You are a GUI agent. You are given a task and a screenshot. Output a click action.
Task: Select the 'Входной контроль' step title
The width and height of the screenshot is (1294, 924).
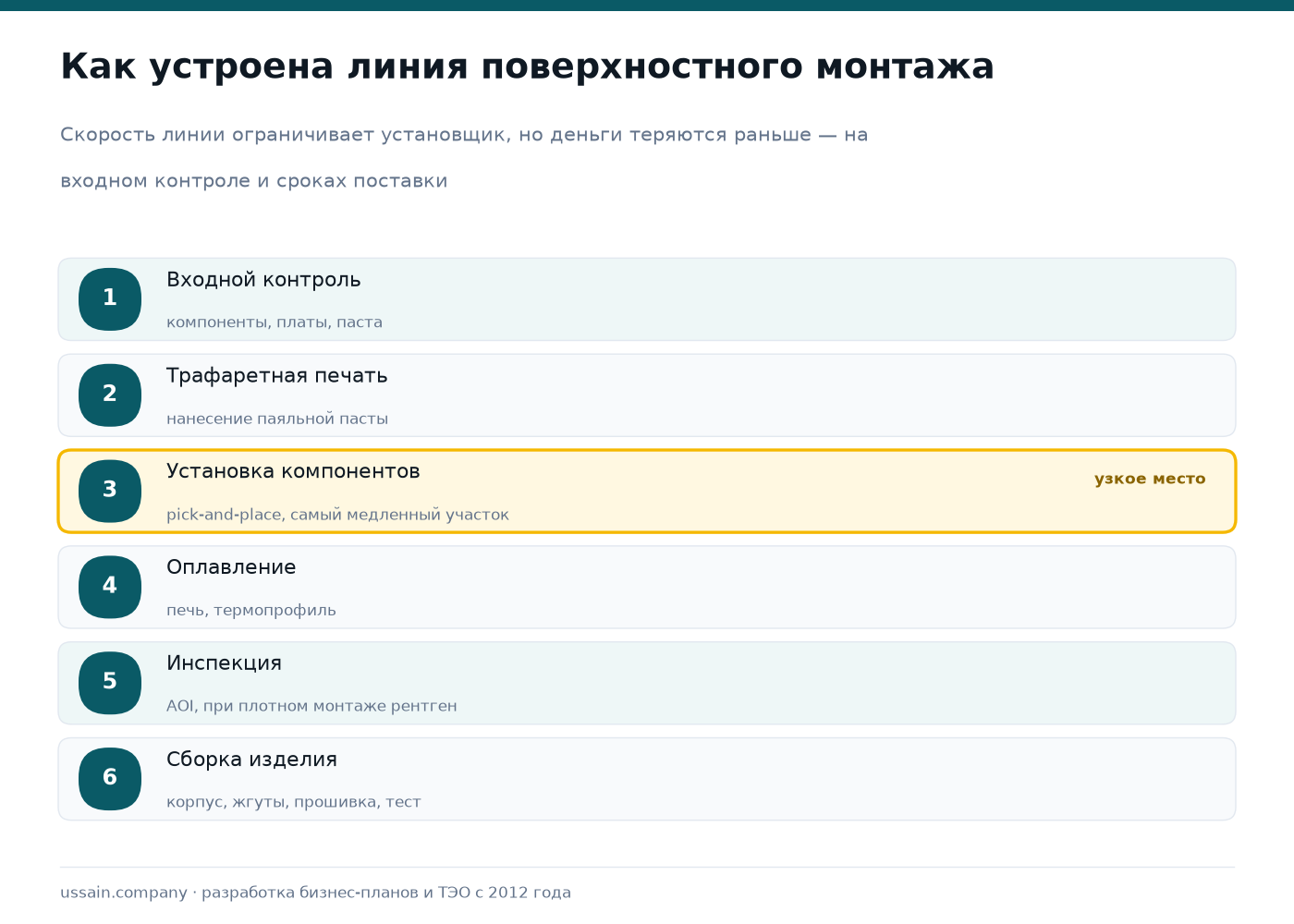263,280
